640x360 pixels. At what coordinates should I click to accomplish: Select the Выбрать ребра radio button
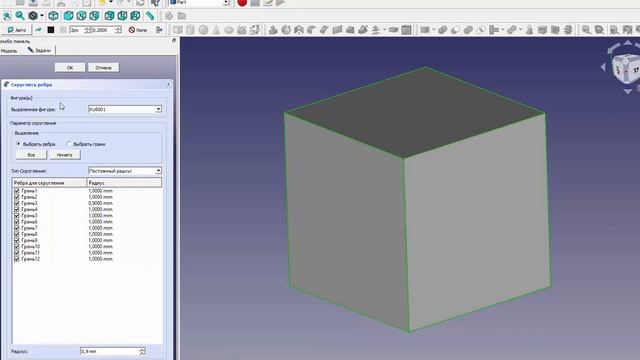(18, 144)
